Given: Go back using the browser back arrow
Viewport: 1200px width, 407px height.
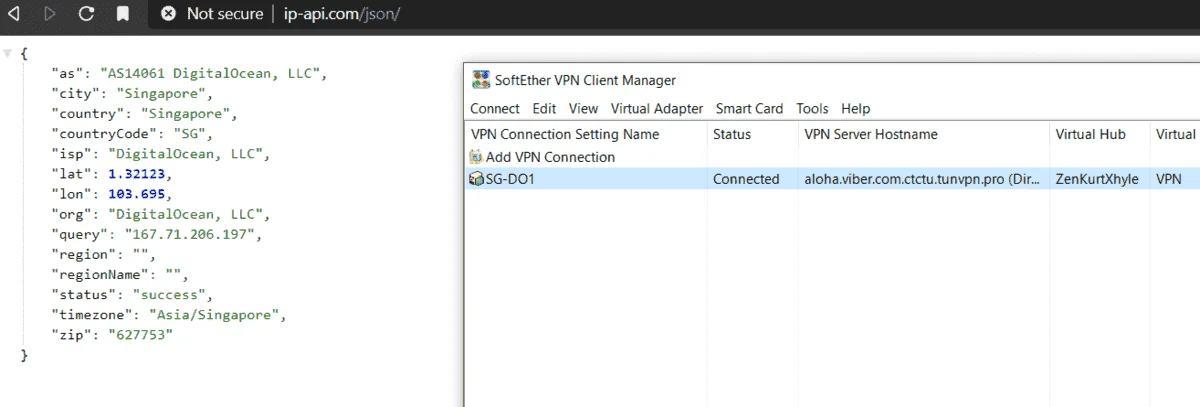Looking at the screenshot, I should [x=14, y=14].
